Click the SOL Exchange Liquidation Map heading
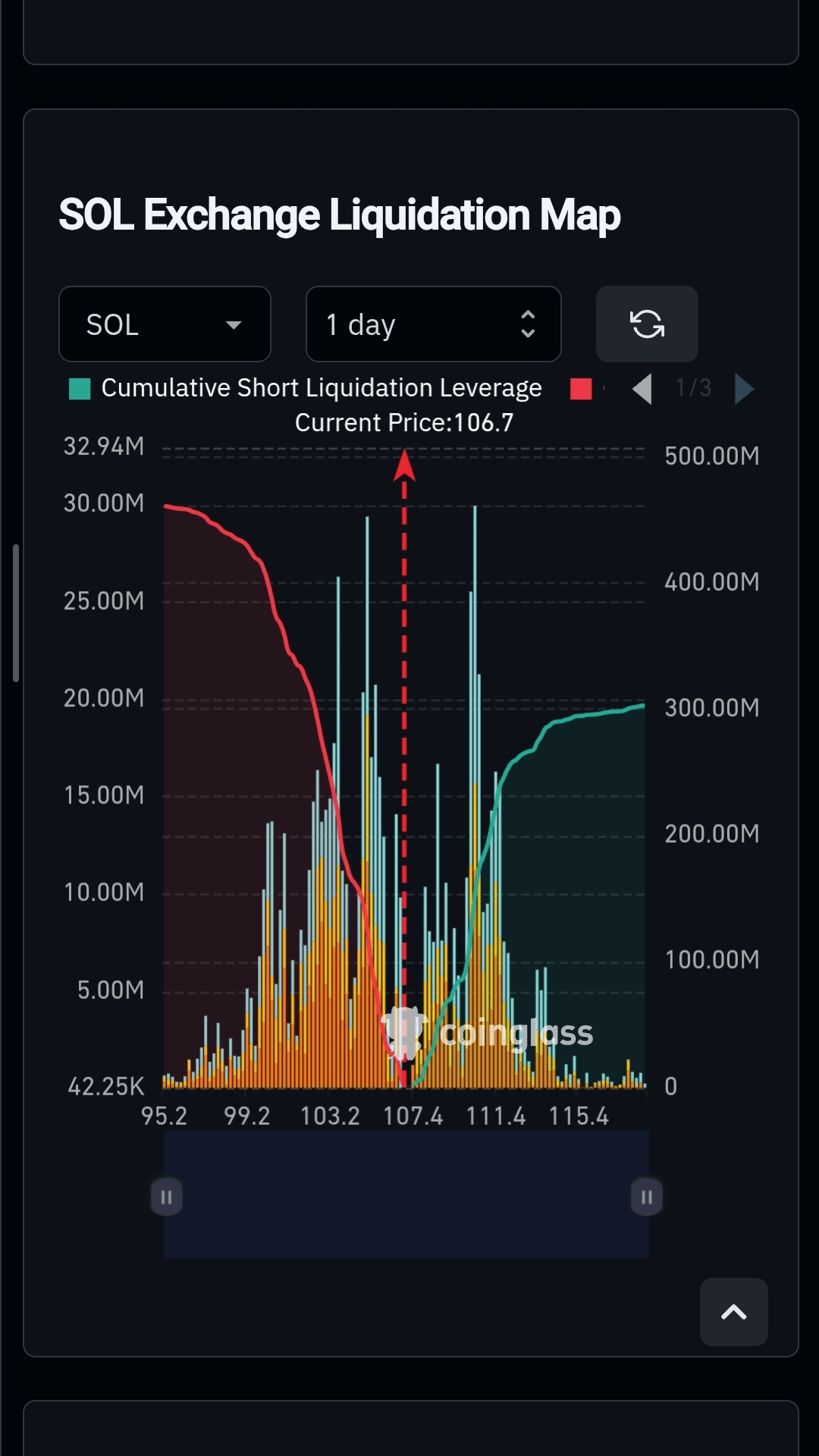819x1456 pixels. [x=340, y=215]
